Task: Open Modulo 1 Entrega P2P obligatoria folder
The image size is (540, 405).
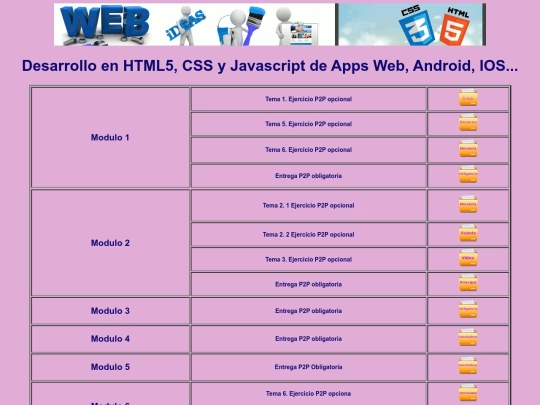Action: (x=468, y=175)
